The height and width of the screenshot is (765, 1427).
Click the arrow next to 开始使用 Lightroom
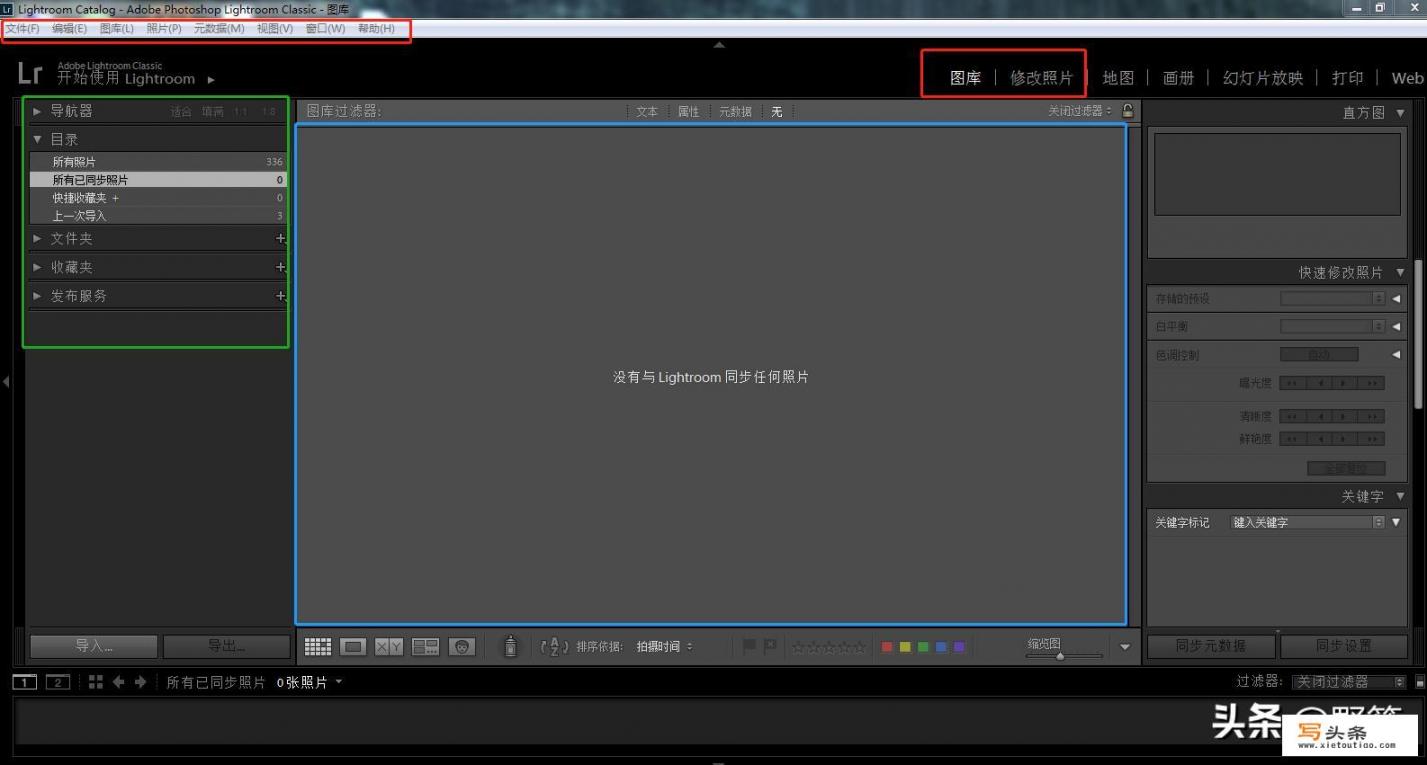click(x=211, y=79)
